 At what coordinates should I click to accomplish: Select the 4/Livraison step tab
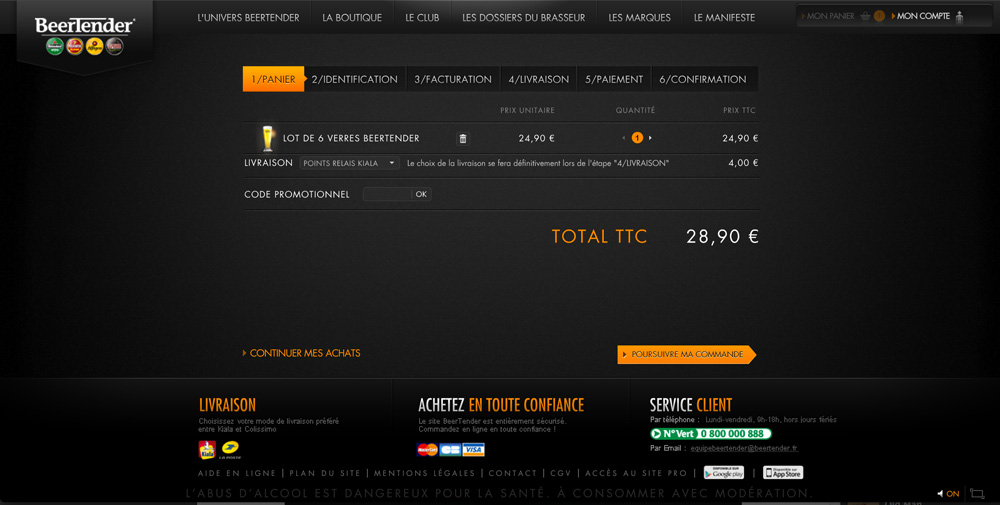[539, 79]
